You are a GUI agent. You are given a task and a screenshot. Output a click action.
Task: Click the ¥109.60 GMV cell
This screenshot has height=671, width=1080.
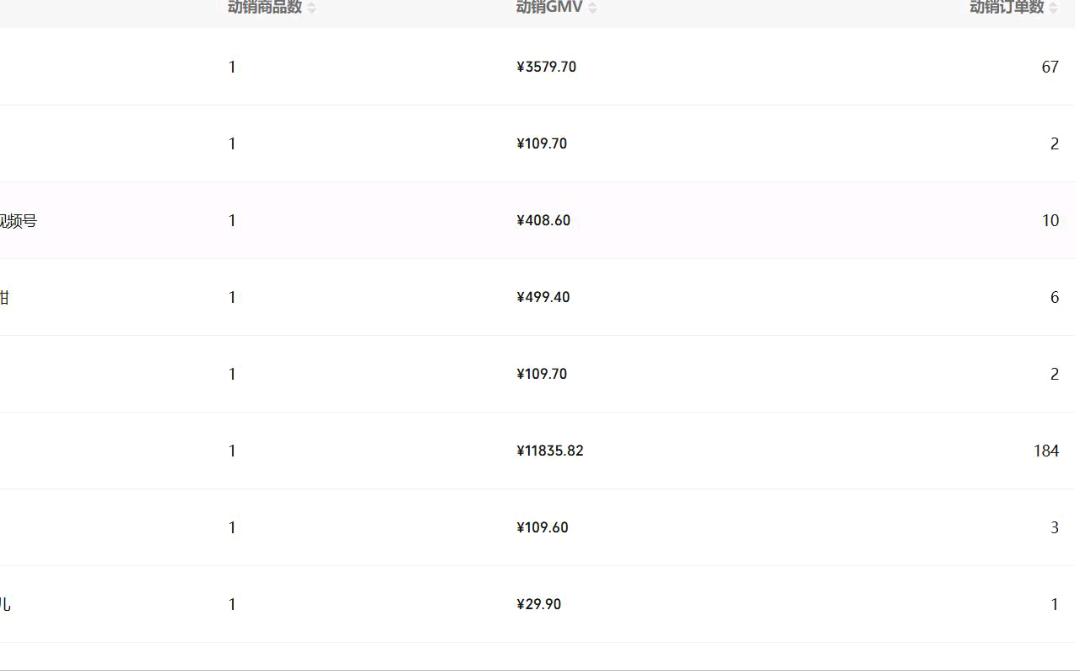tap(542, 528)
